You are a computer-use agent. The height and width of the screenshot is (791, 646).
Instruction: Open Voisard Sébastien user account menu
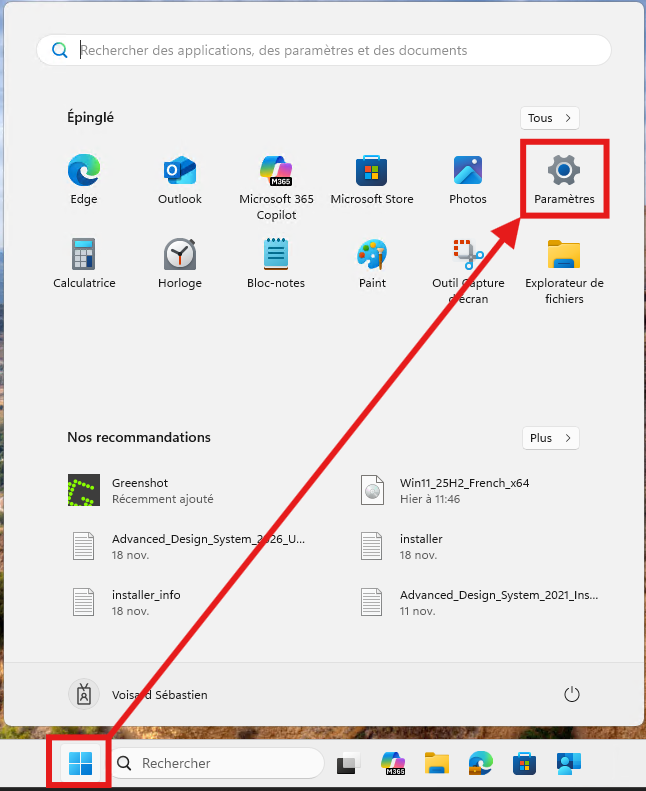pyautogui.click(x=140, y=694)
